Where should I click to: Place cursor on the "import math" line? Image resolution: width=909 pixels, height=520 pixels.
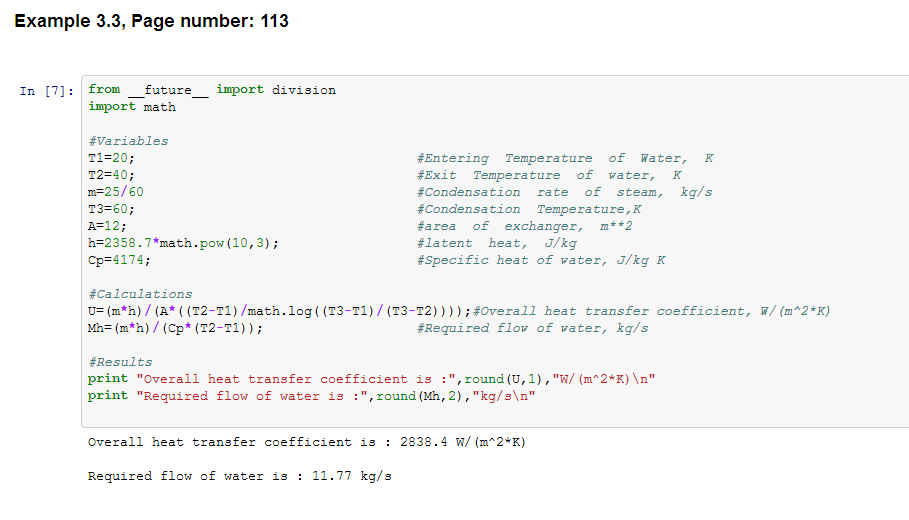pyautogui.click(x=132, y=107)
